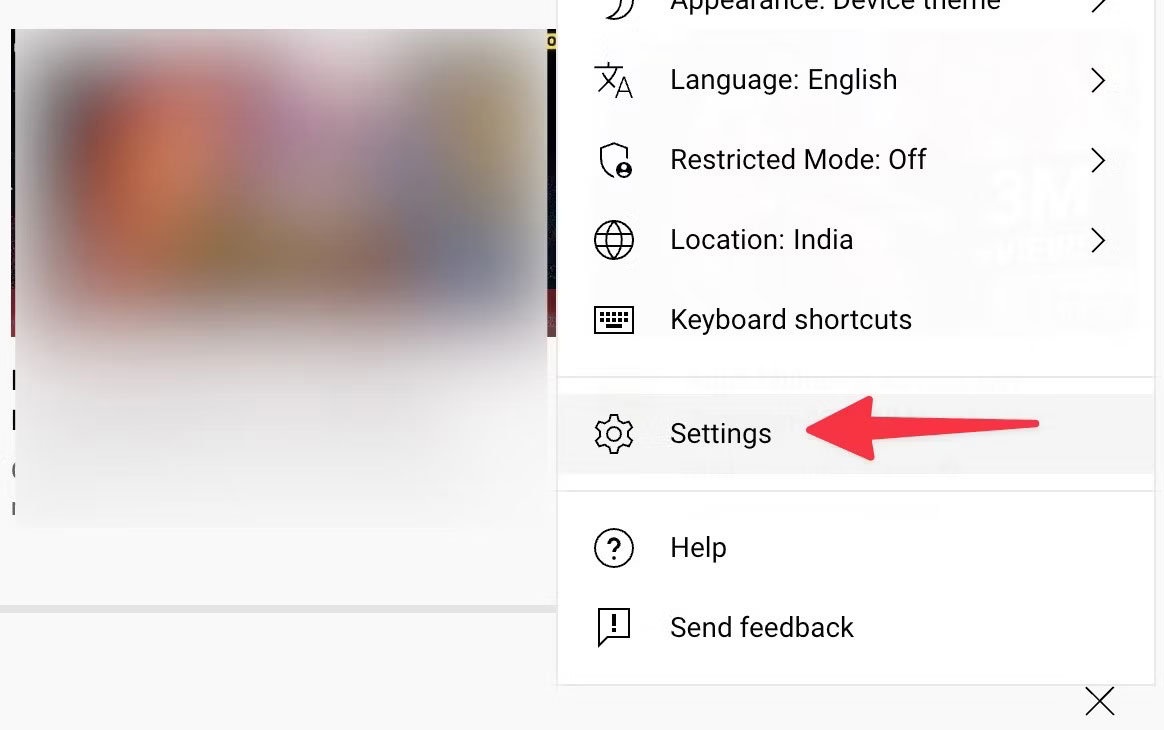
Task: Open the Help menu entry
Action: click(856, 548)
